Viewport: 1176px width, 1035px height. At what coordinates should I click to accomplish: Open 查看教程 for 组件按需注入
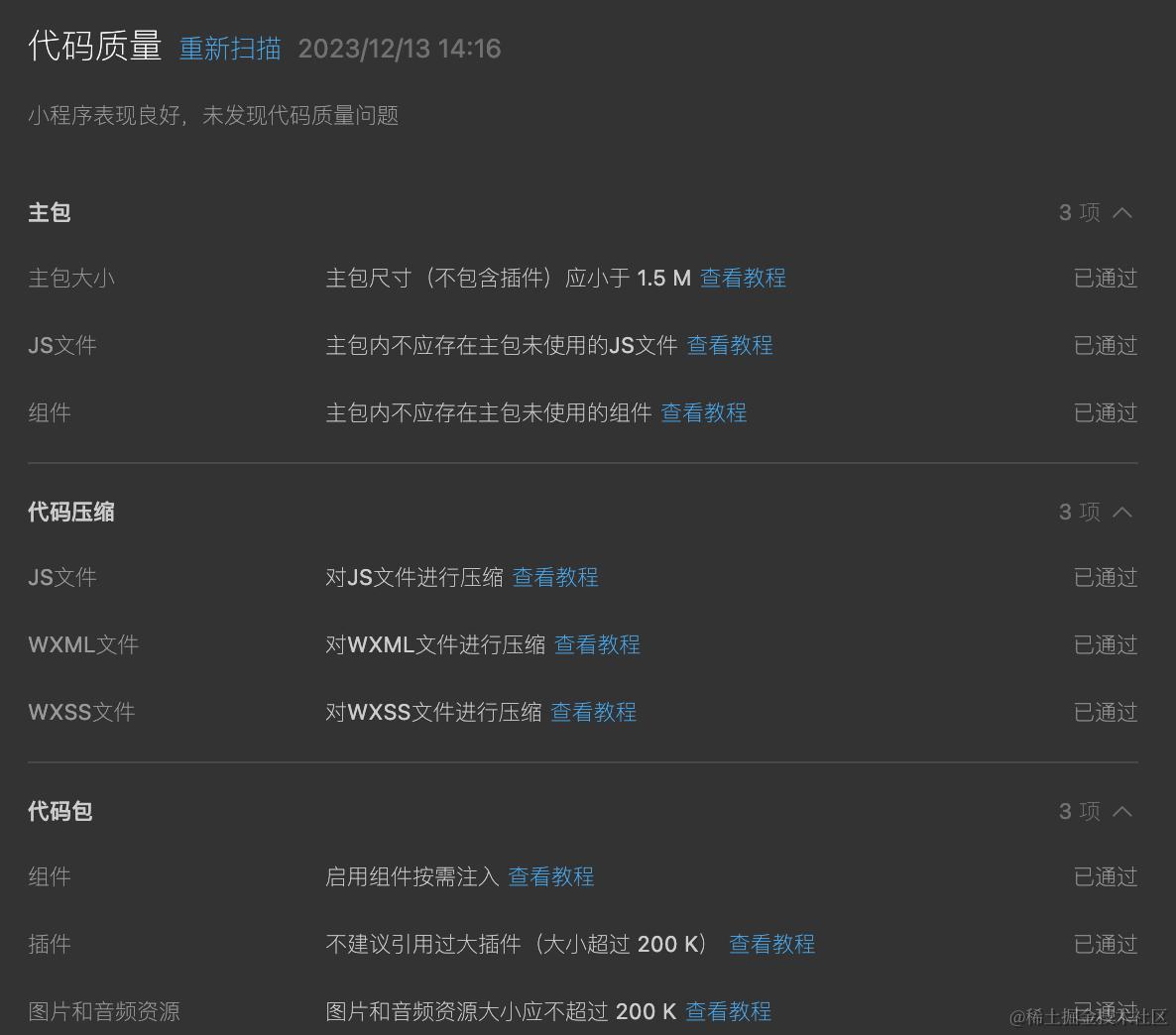pos(551,876)
